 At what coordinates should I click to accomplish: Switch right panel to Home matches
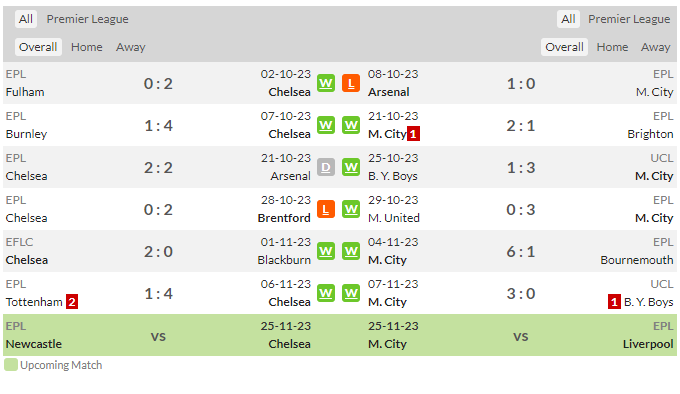click(x=612, y=47)
